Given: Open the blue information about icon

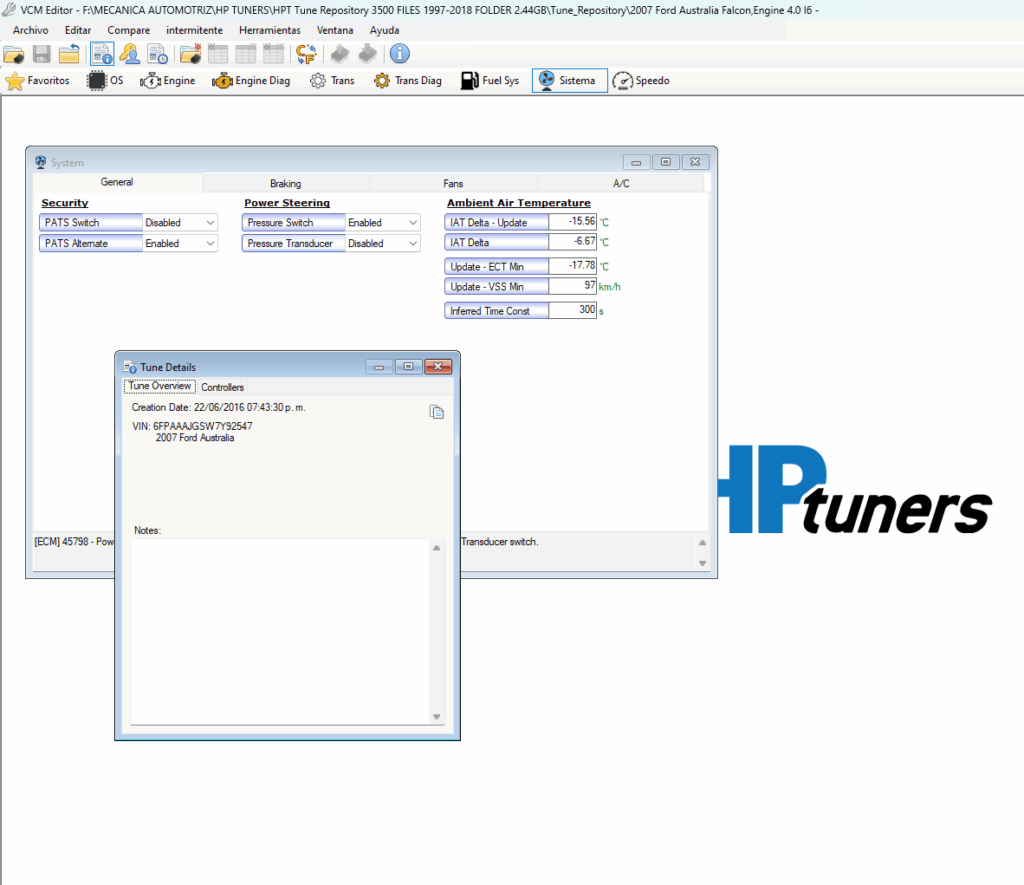Looking at the screenshot, I should pos(400,54).
